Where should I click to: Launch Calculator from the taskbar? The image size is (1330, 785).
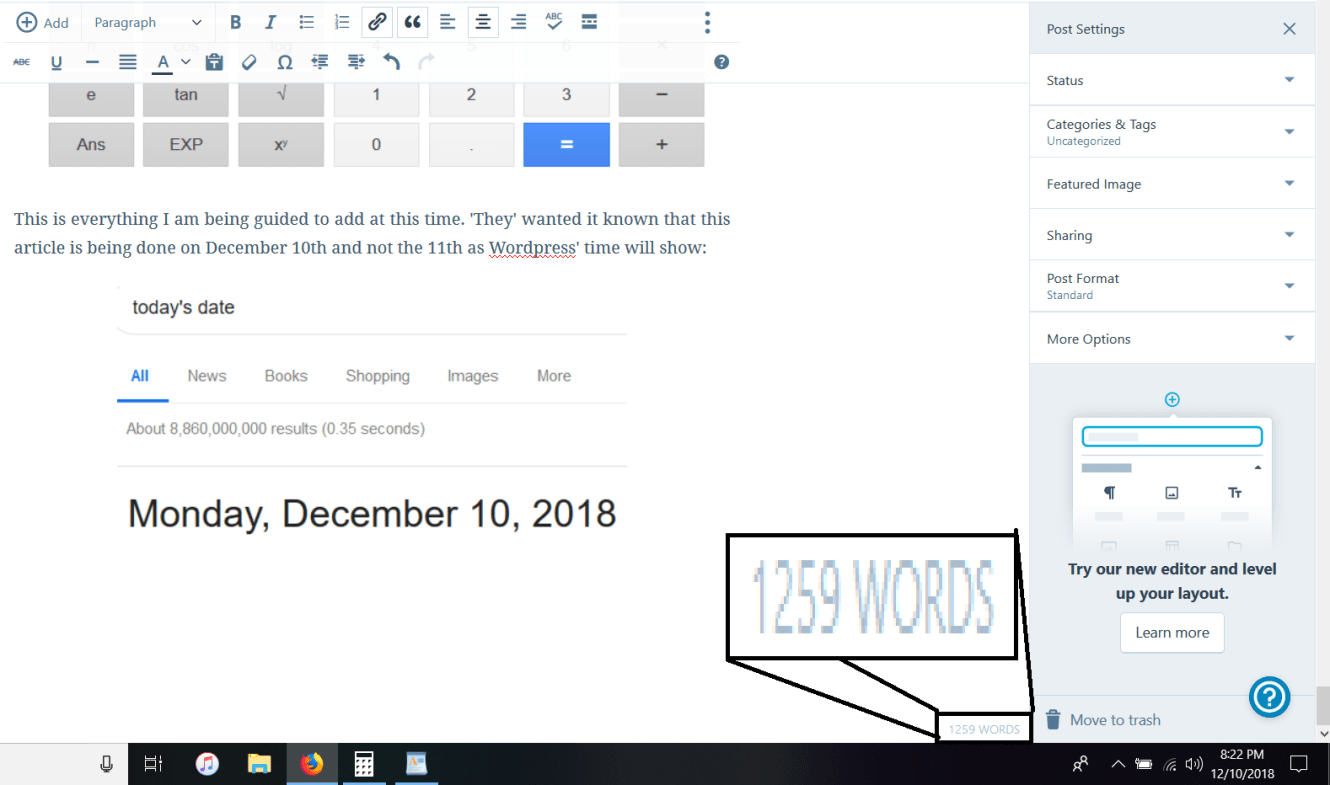tap(364, 763)
